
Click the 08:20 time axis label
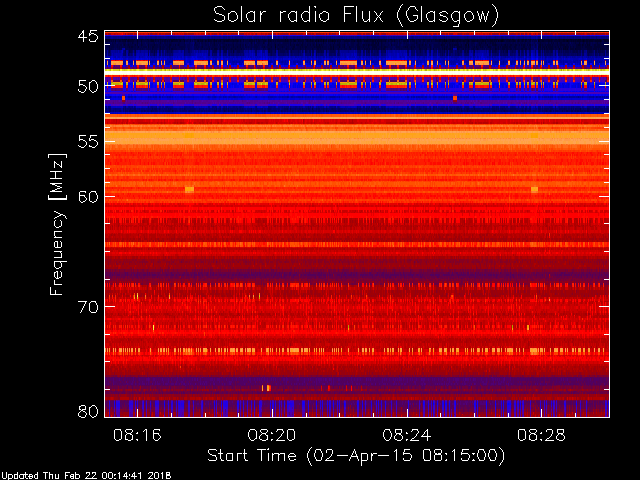pyautogui.click(x=272, y=435)
